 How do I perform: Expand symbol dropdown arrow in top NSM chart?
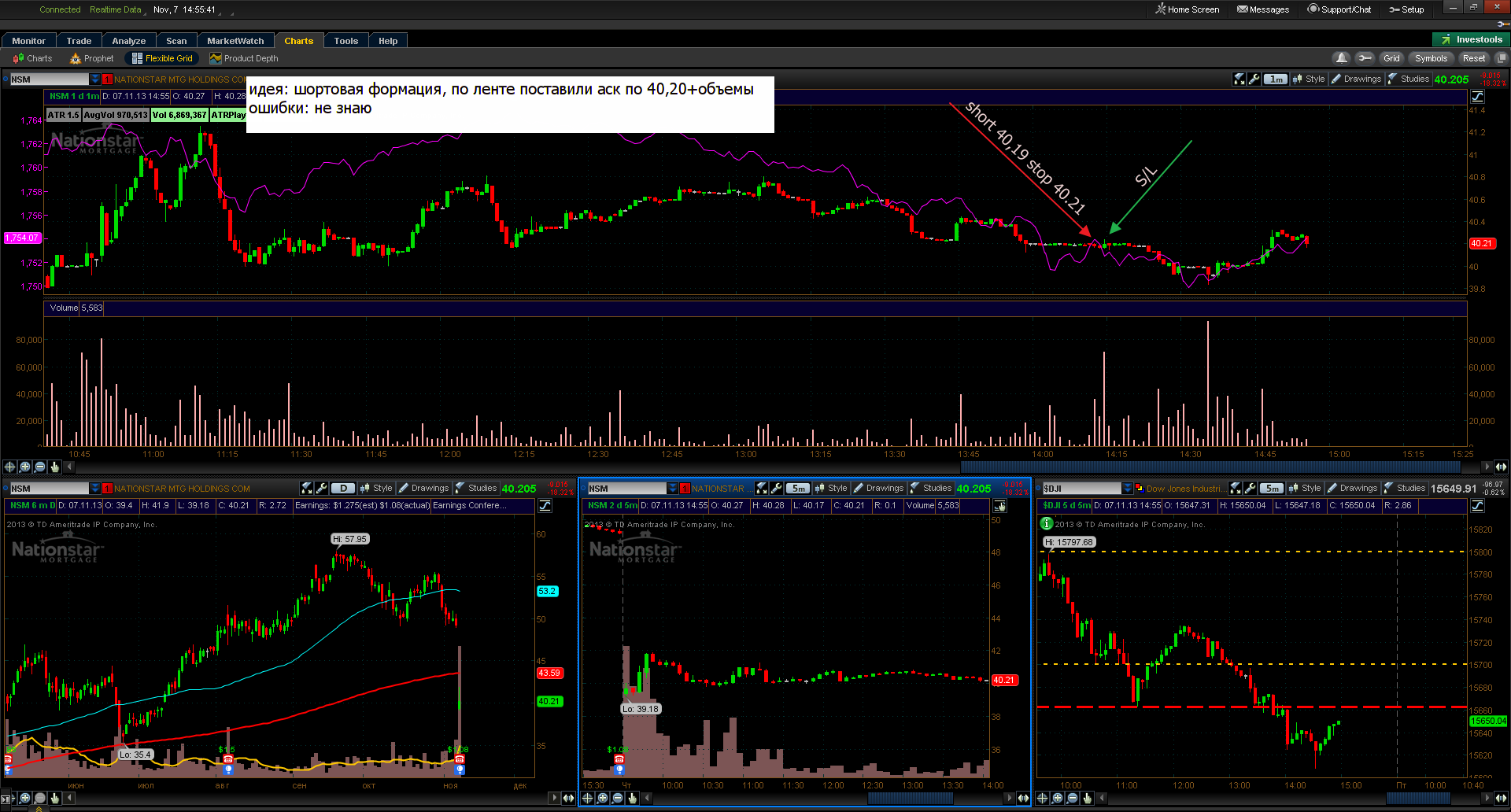[95, 79]
